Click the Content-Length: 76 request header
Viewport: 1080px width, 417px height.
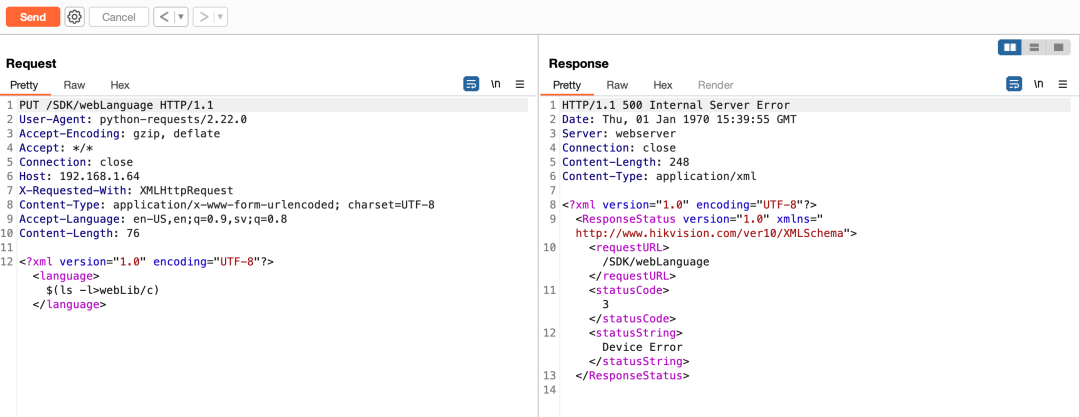80,233
